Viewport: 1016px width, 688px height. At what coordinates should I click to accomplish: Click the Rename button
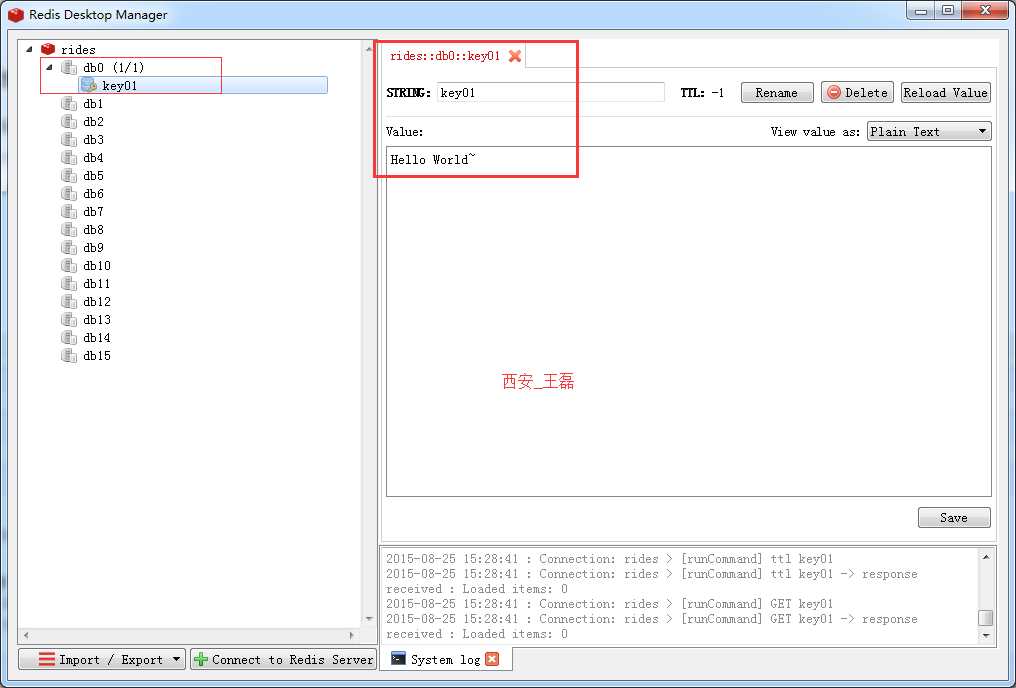pyautogui.click(x=777, y=93)
